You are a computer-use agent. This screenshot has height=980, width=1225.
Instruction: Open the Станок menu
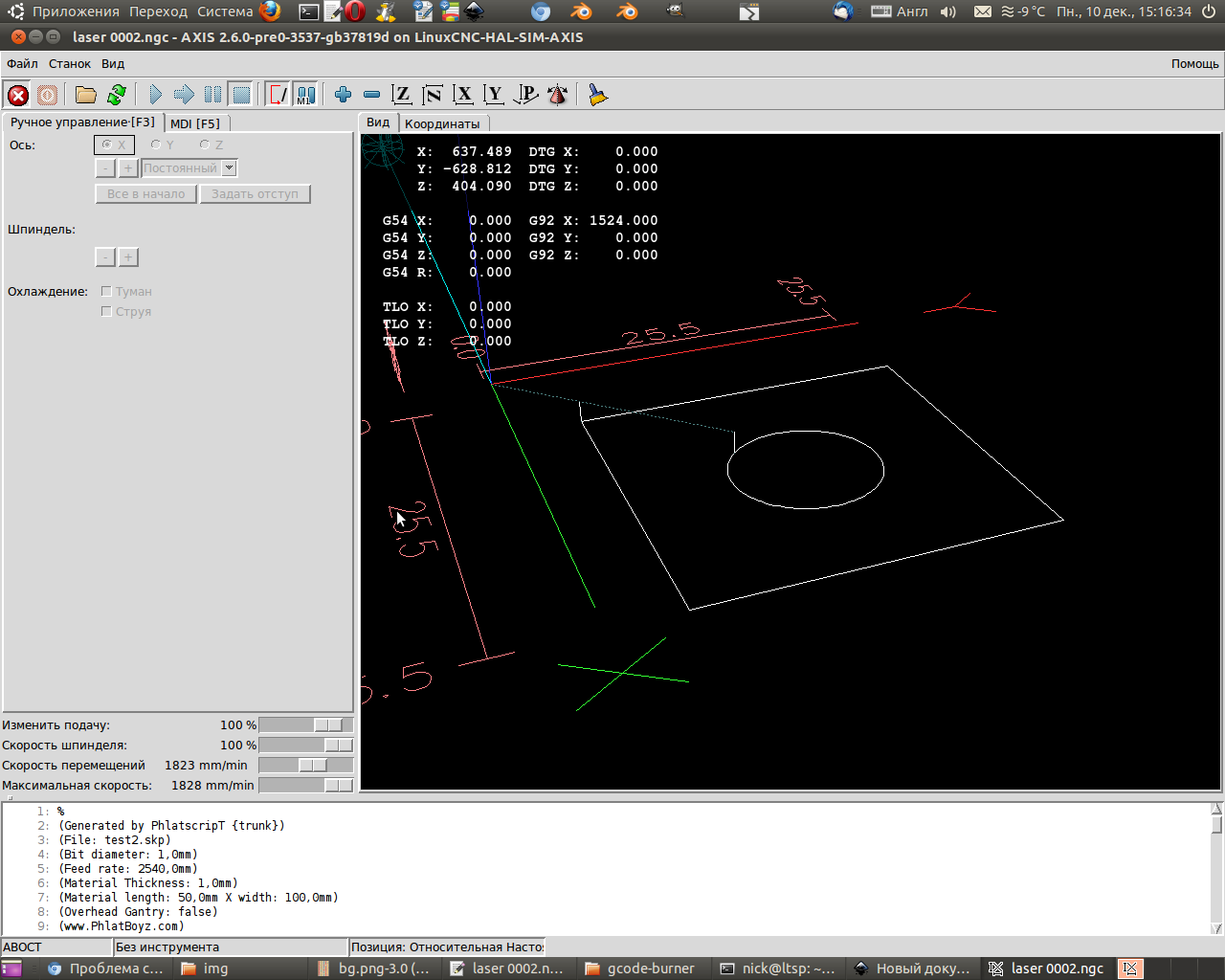point(70,64)
